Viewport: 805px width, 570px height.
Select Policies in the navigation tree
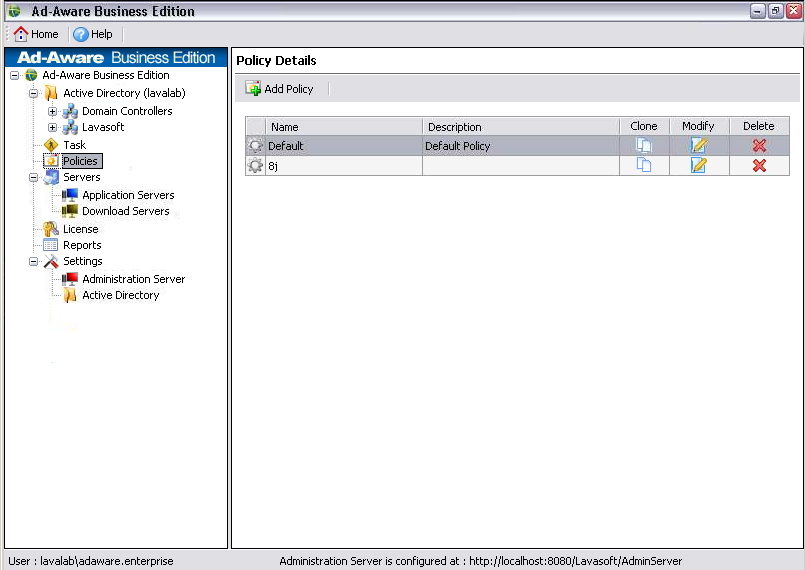80,161
